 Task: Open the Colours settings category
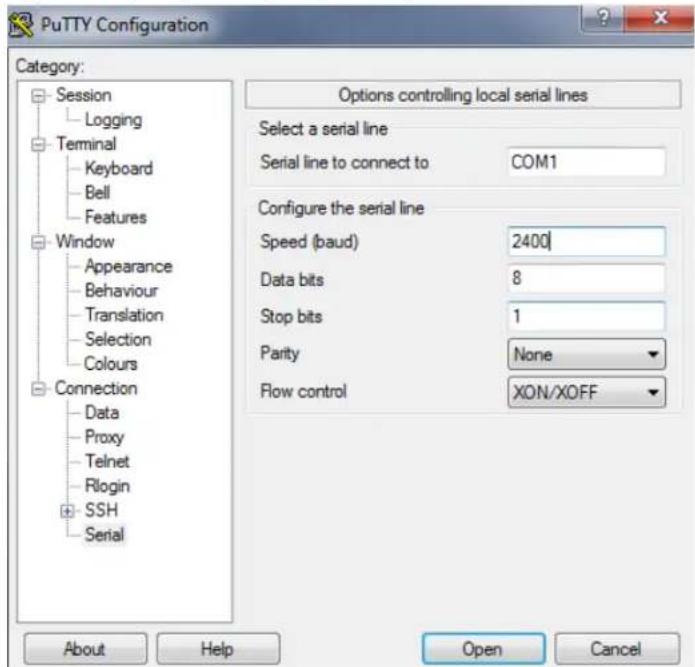click(111, 364)
